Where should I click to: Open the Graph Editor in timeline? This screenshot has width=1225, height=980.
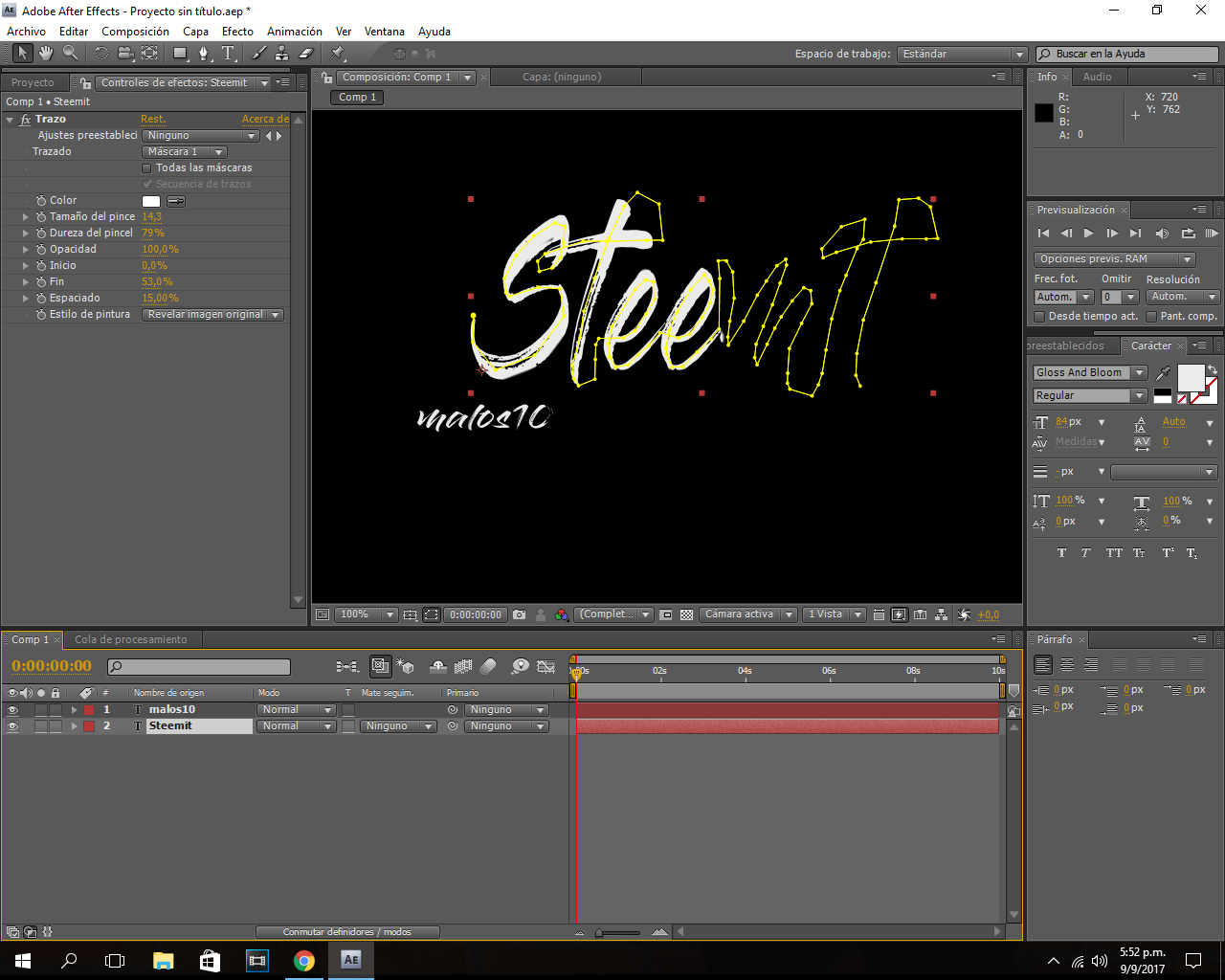click(x=546, y=666)
